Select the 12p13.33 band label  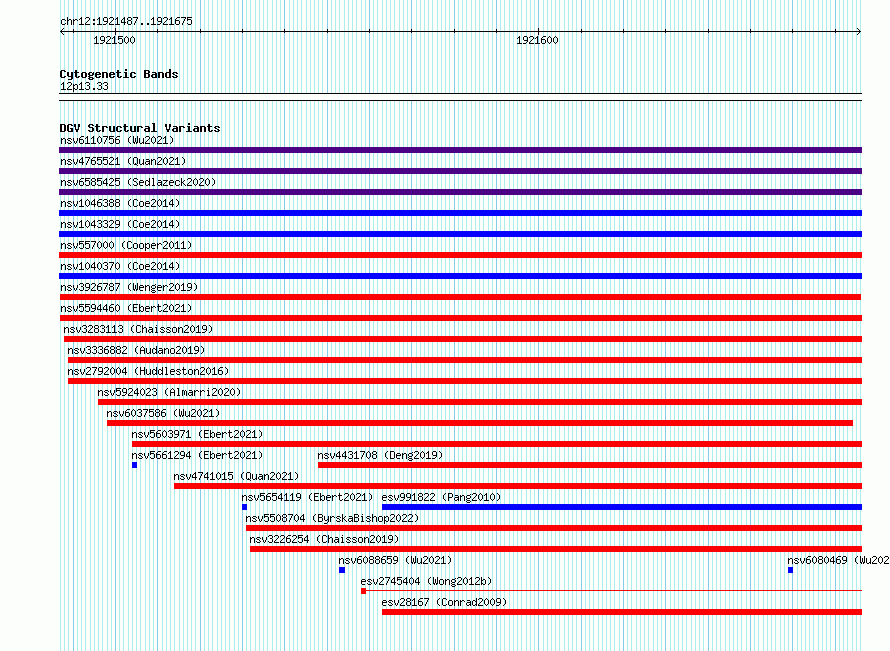[x=84, y=86]
